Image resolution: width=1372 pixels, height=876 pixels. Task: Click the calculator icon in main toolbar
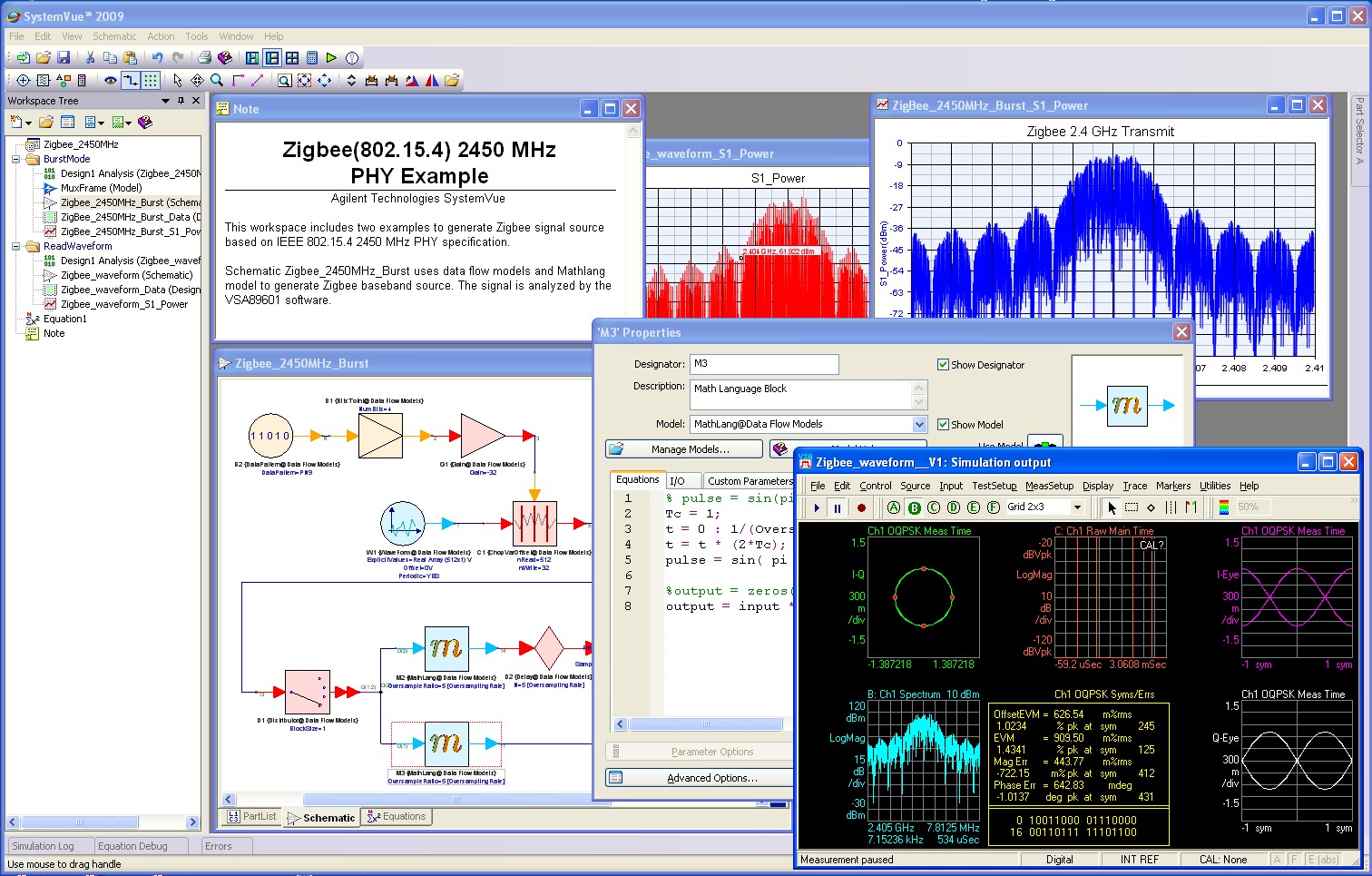point(311,58)
